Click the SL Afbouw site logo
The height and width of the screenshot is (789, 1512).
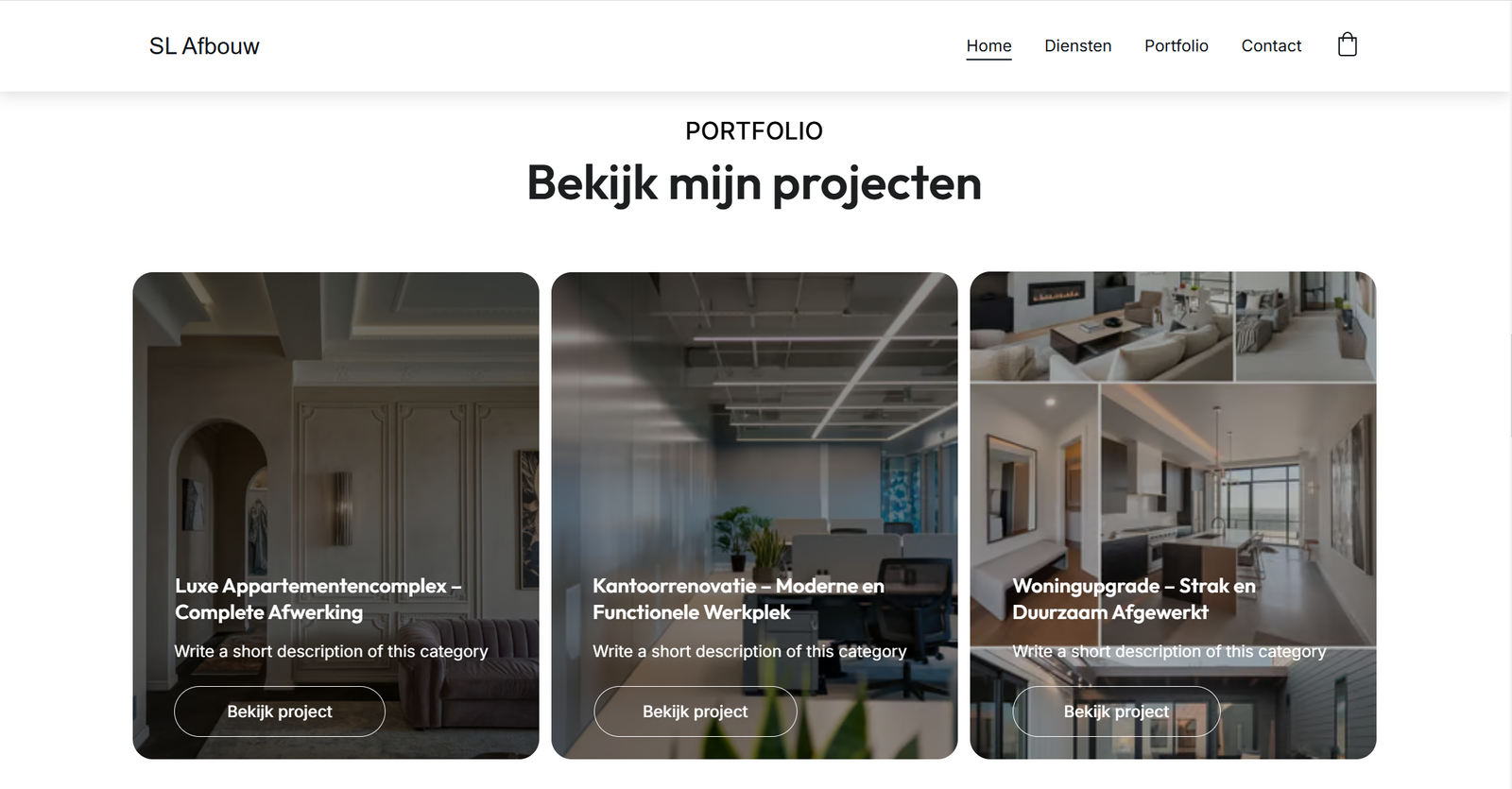204,46
